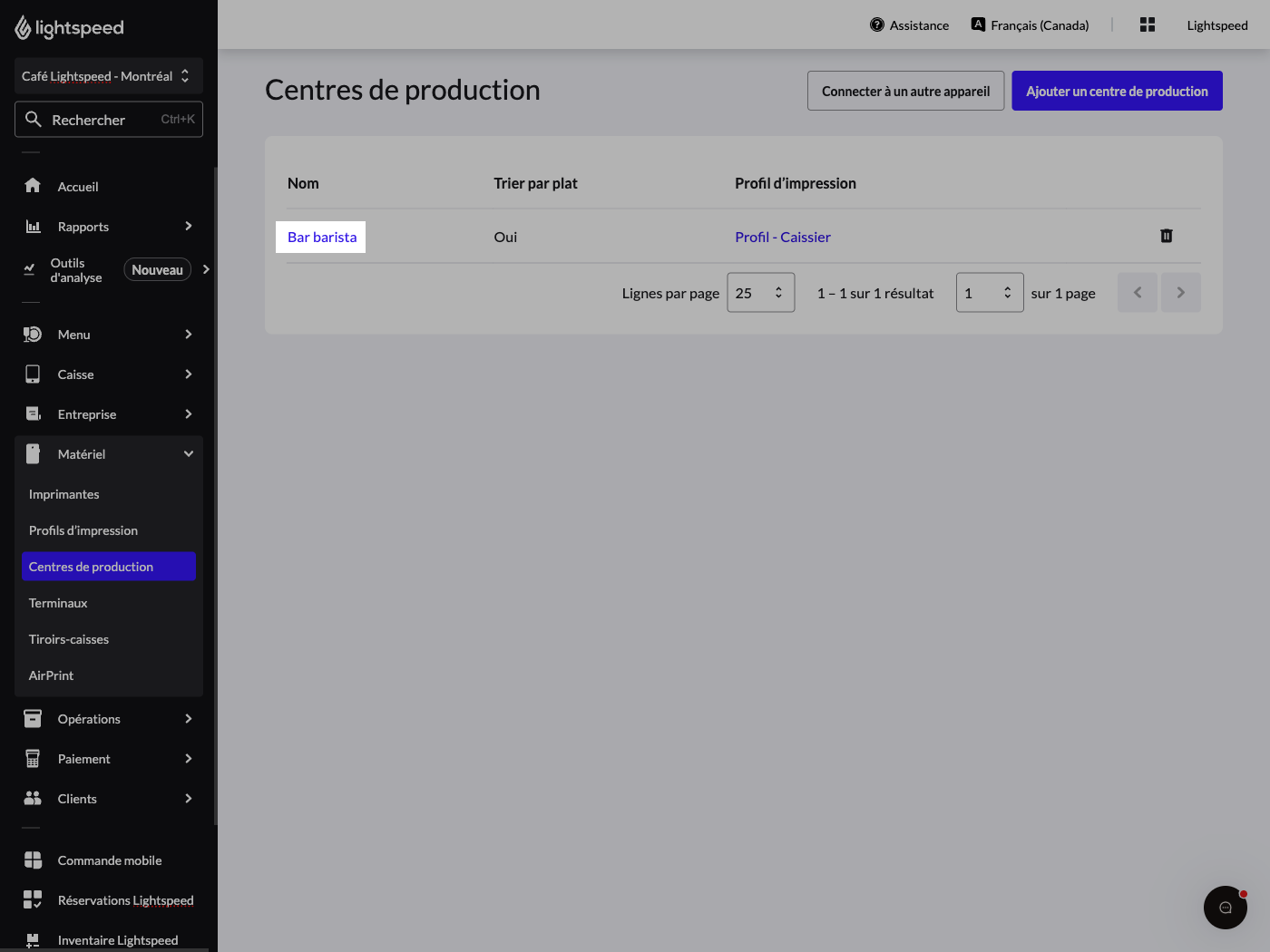Expand the Caisse submenu chevron
The width and height of the screenshot is (1270, 952).
click(x=189, y=374)
